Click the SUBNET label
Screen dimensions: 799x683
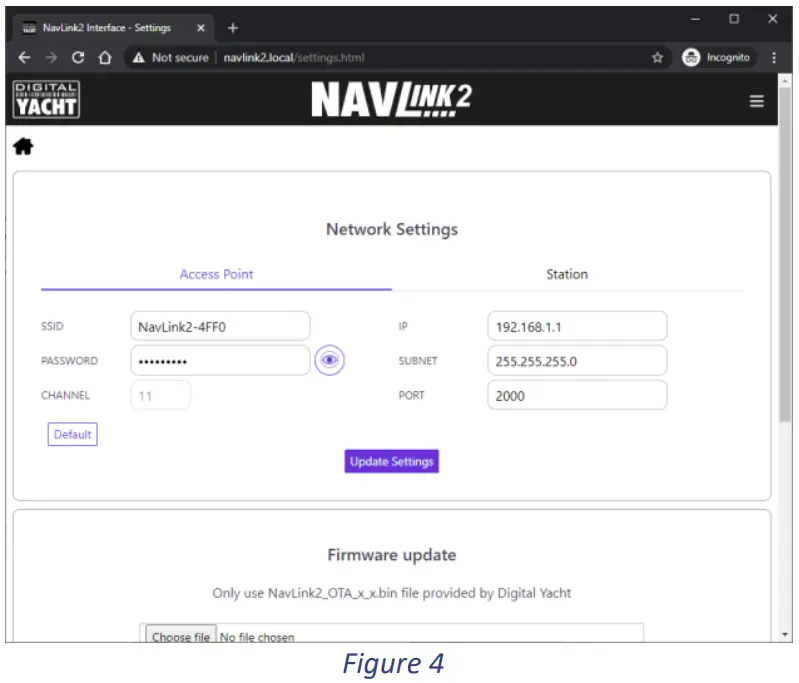tap(418, 361)
